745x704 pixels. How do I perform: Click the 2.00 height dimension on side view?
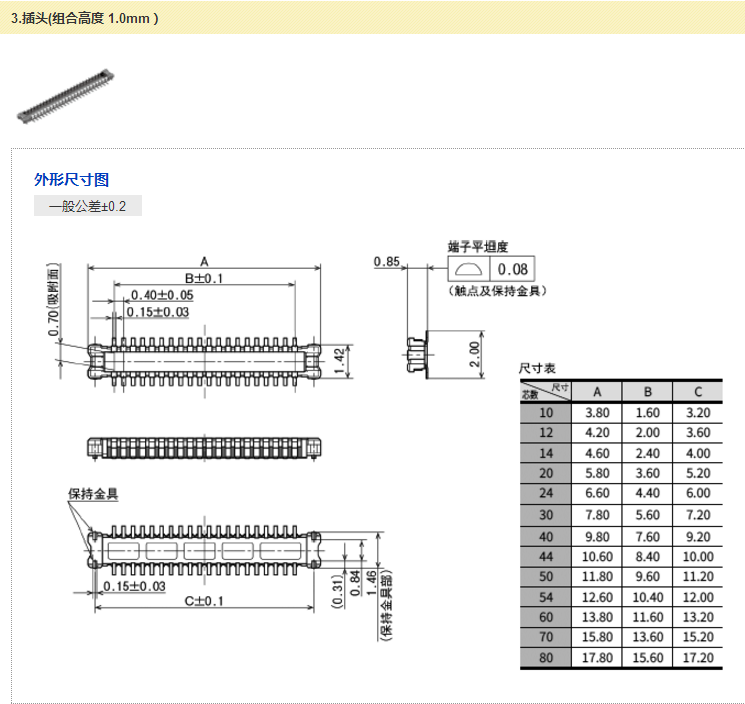(x=476, y=352)
